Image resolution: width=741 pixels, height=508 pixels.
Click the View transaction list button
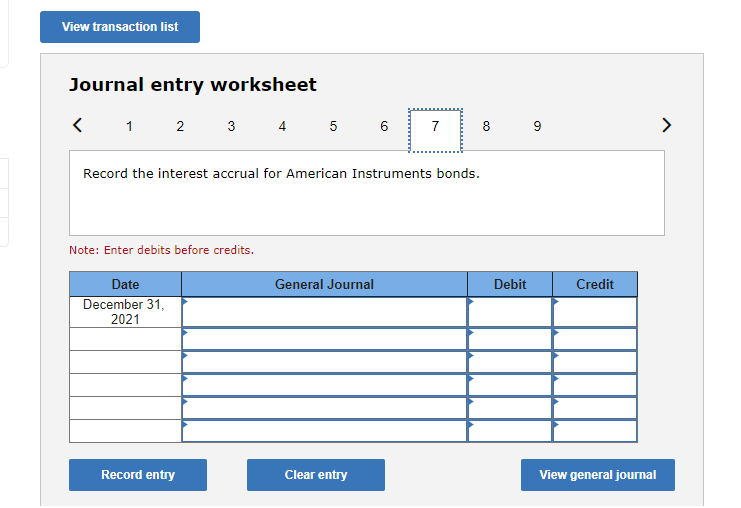click(120, 27)
